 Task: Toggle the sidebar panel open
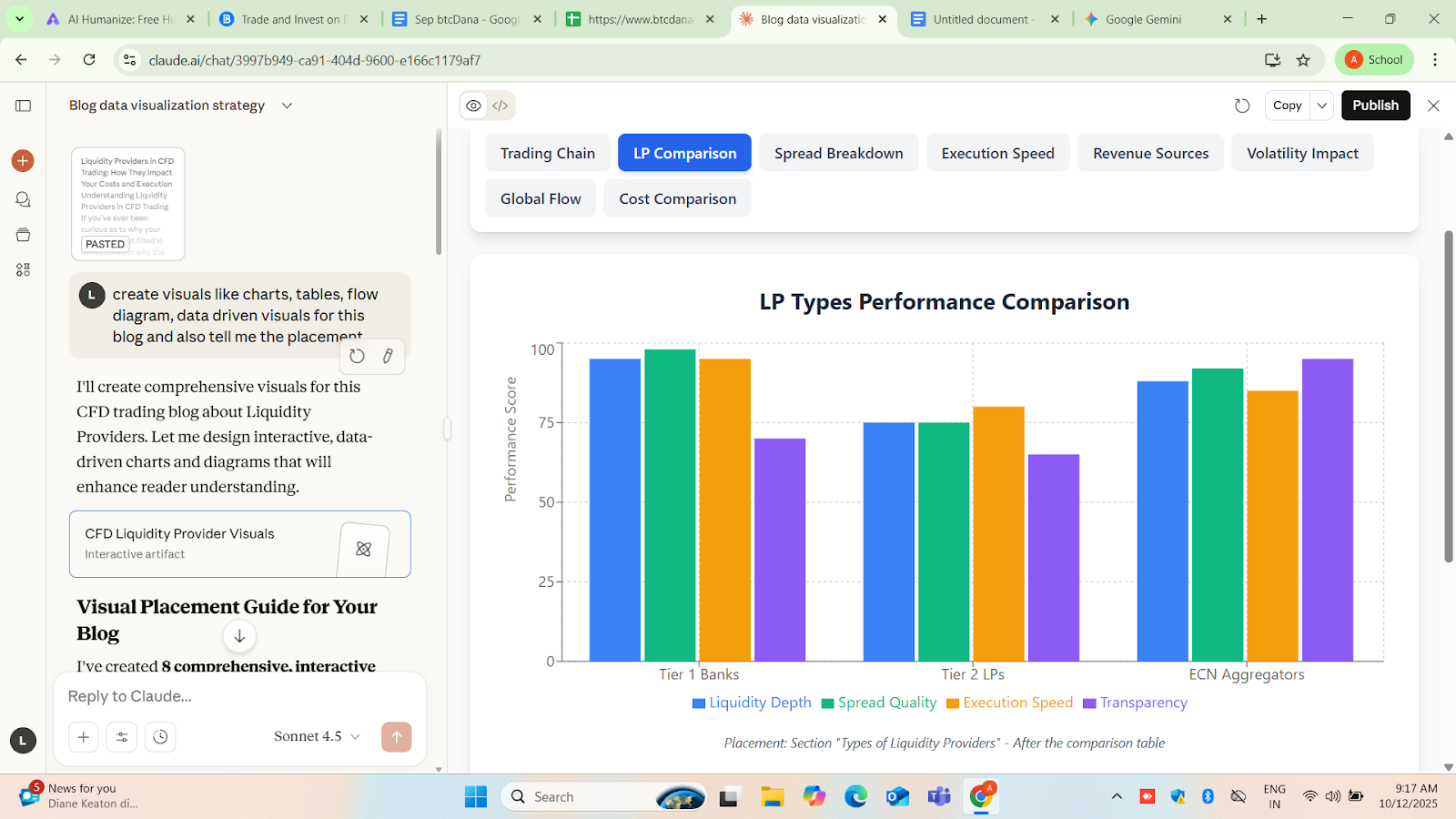(x=23, y=106)
